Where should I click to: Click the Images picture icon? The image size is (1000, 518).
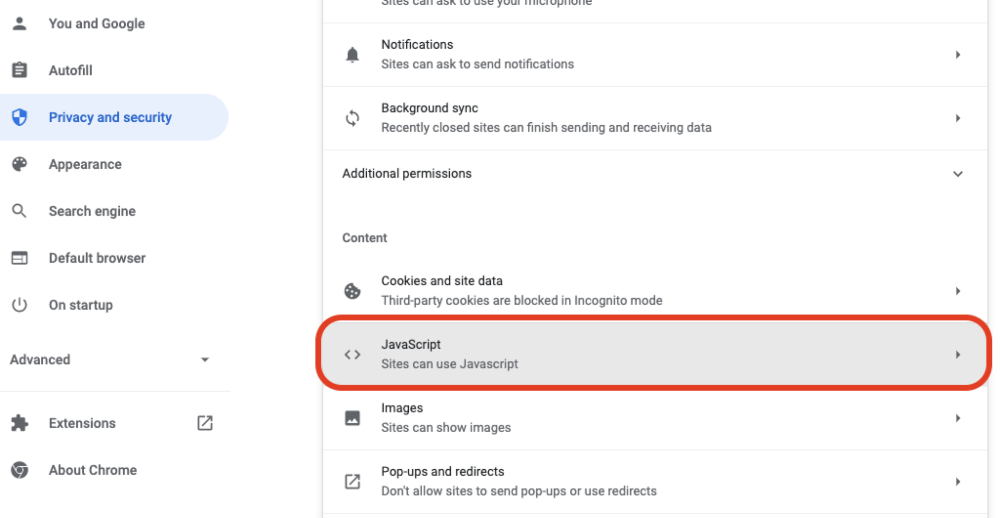[x=352, y=418]
